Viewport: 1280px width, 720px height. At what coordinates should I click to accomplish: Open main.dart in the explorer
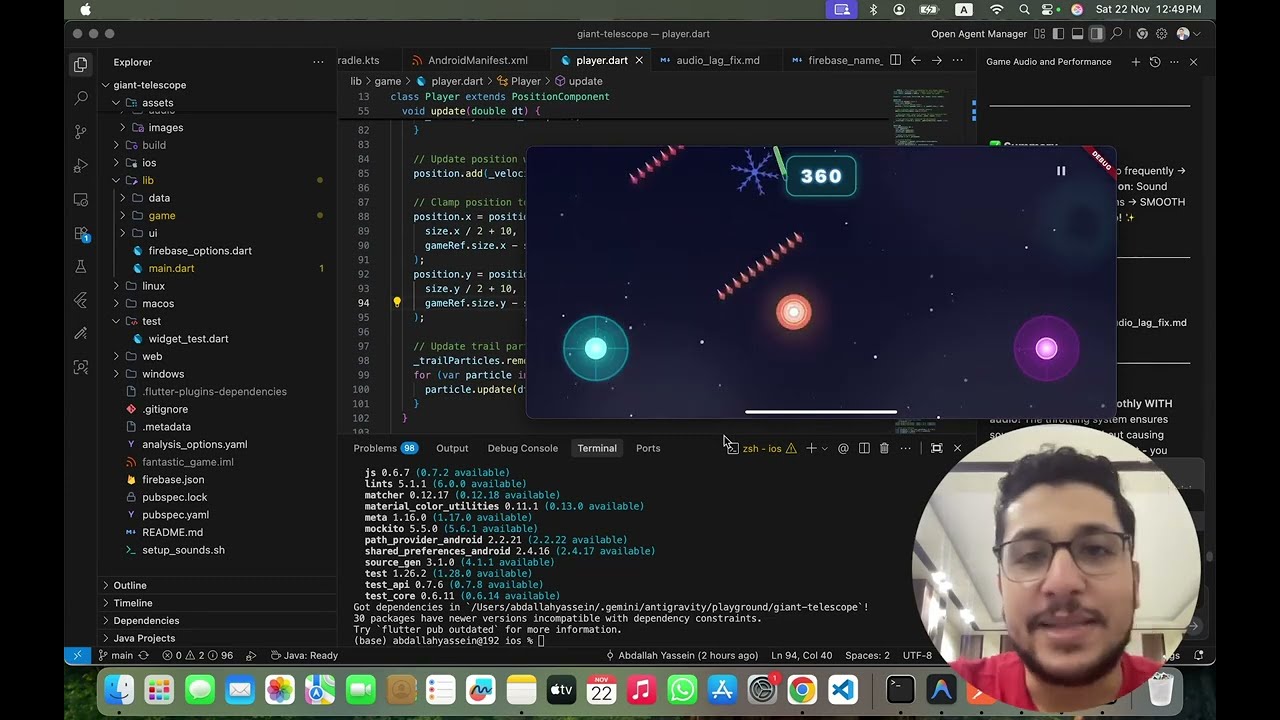171,269
